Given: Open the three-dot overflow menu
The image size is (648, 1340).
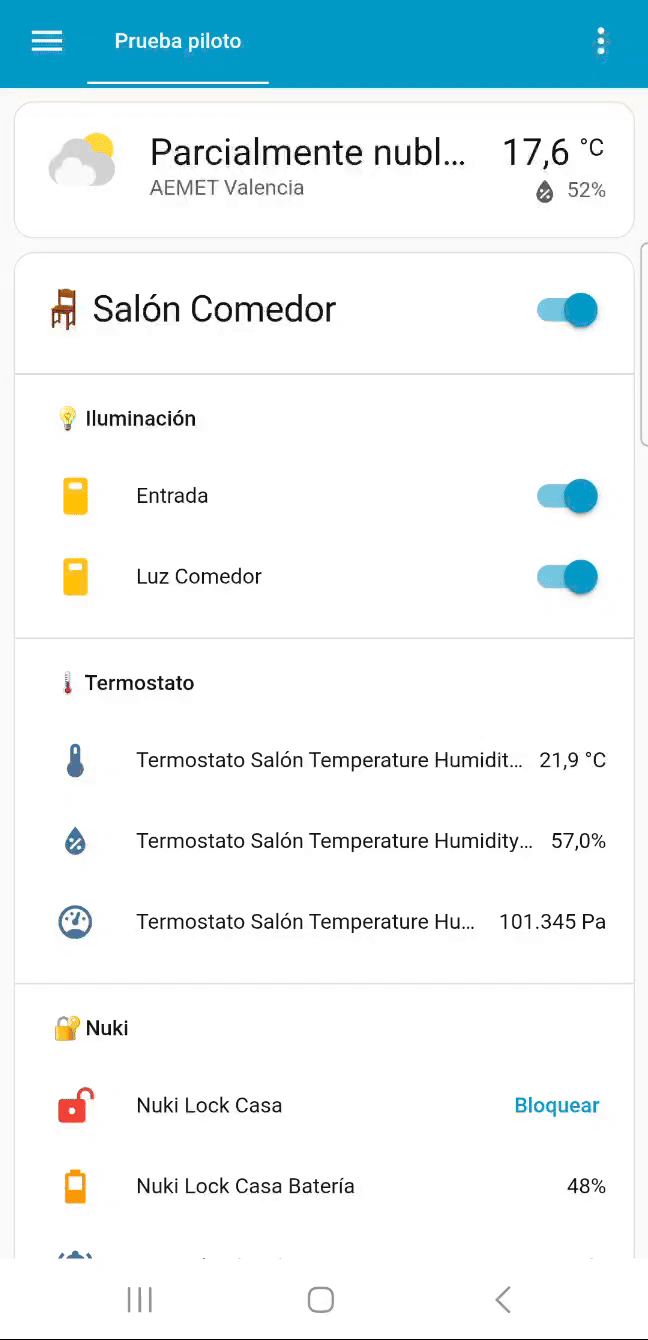Looking at the screenshot, I should click(601, 41).
